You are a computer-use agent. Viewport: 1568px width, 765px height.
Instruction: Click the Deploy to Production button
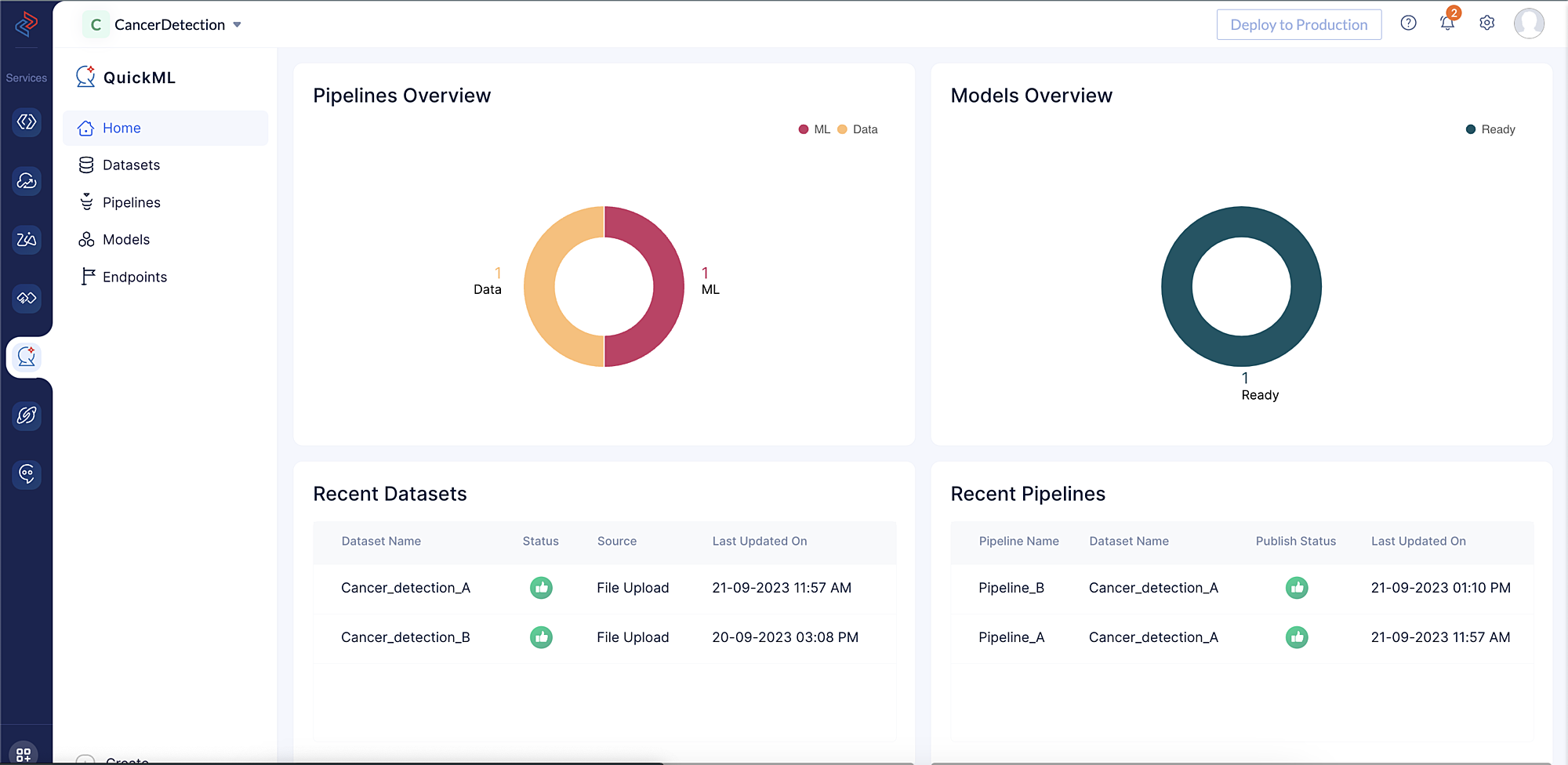pos(1298,25)
